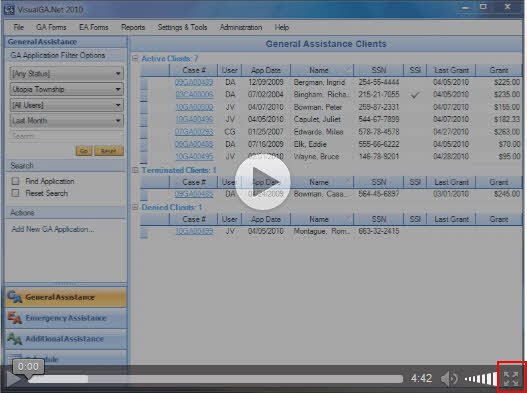Mute the video using speaker icon
The image size is (527, 393).
pyautogui.click(x=449, y=379)
